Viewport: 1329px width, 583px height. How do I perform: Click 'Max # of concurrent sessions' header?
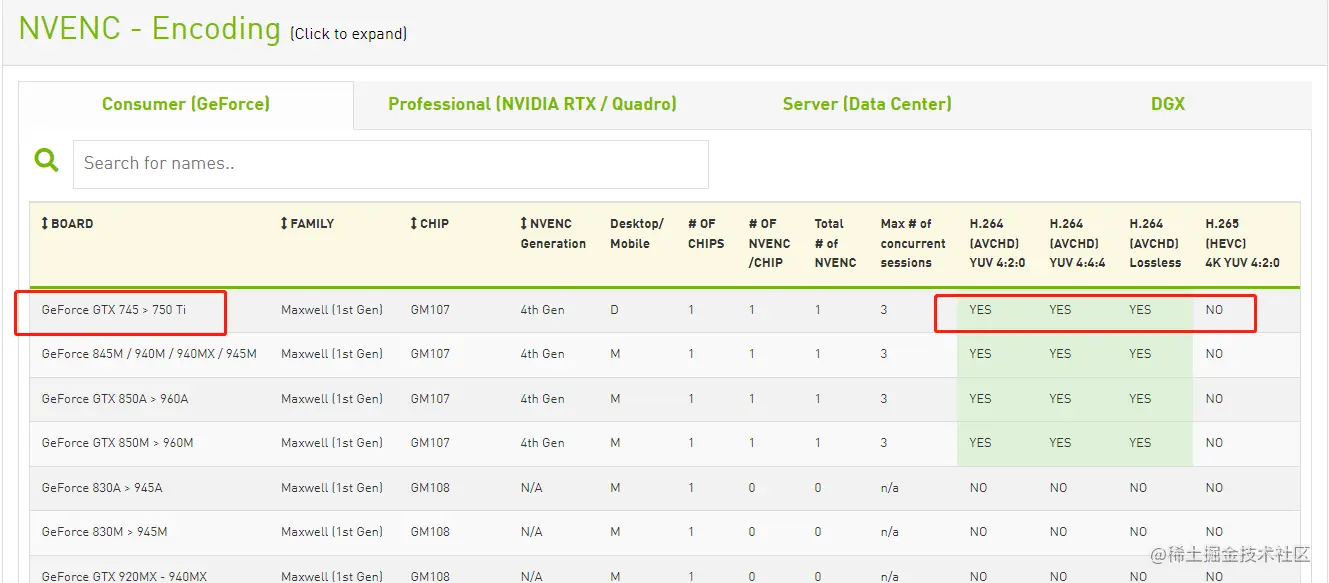pyautogui.click(x=913, y=243)
